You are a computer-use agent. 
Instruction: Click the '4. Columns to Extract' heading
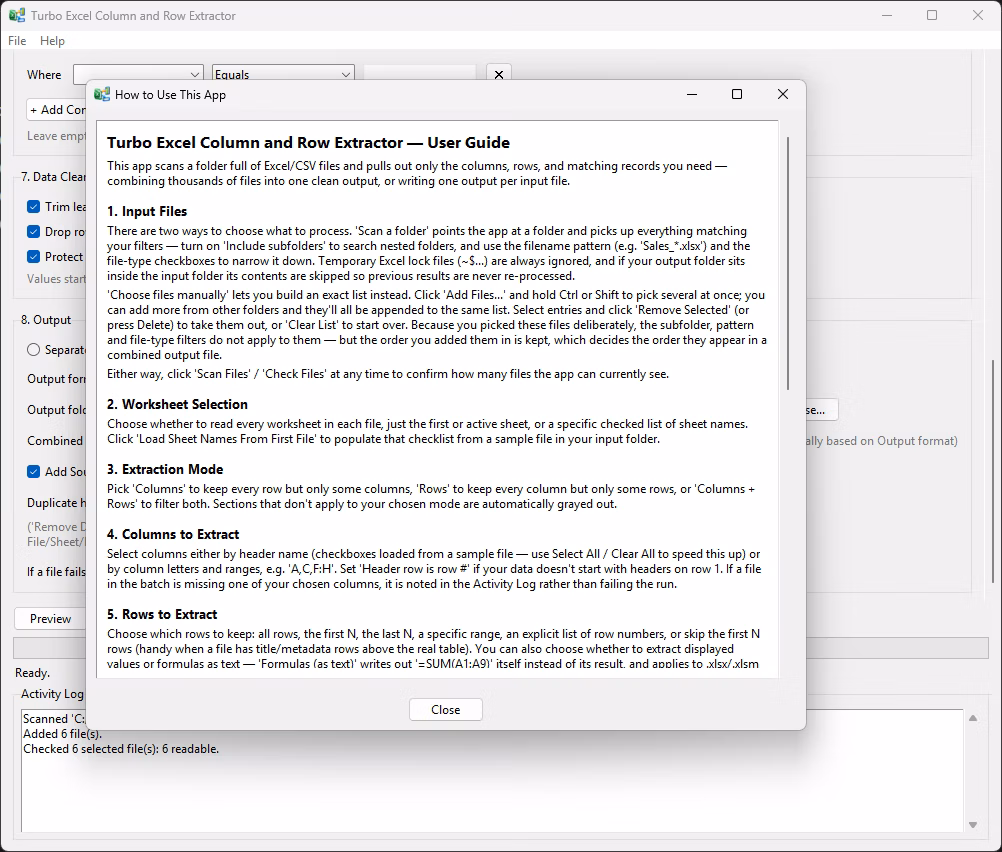point(173,535)
